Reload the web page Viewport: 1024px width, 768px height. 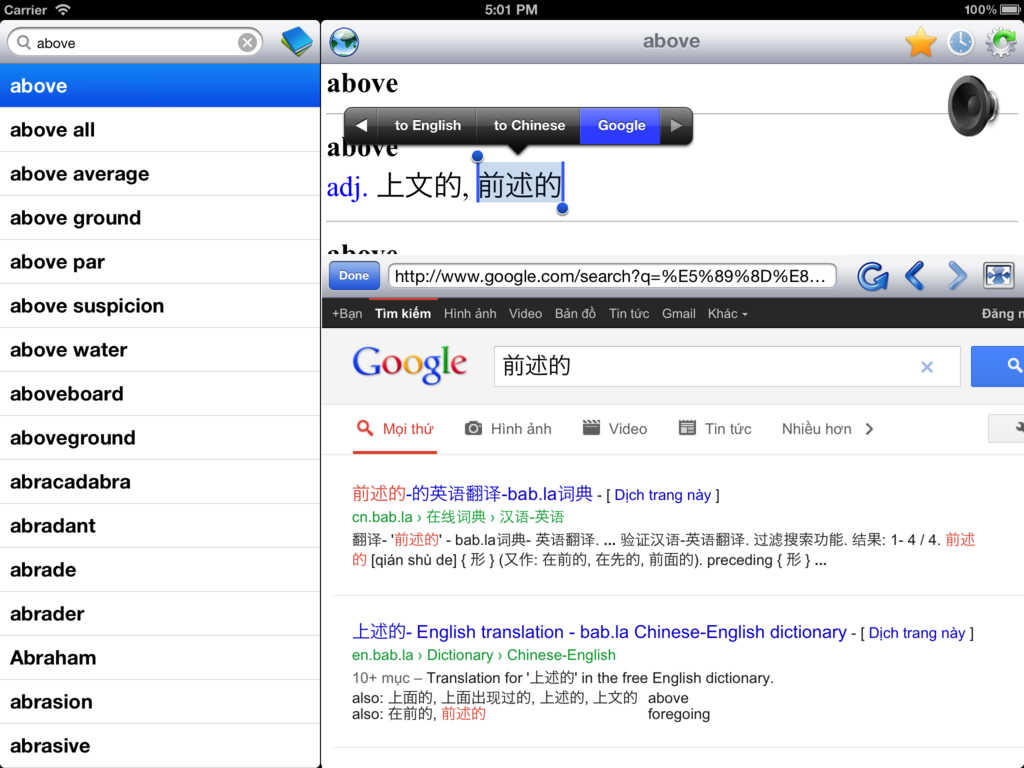click(872, 276)
